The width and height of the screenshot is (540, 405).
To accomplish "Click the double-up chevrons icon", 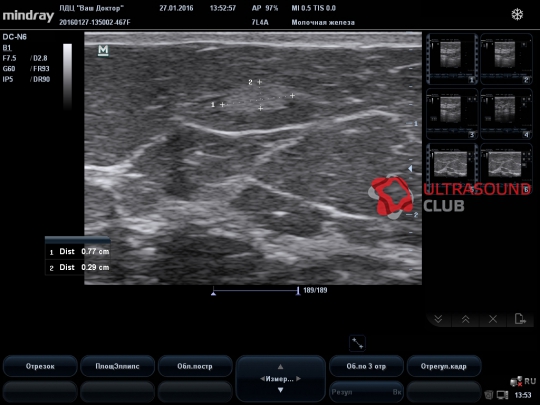I will point(466,319).
